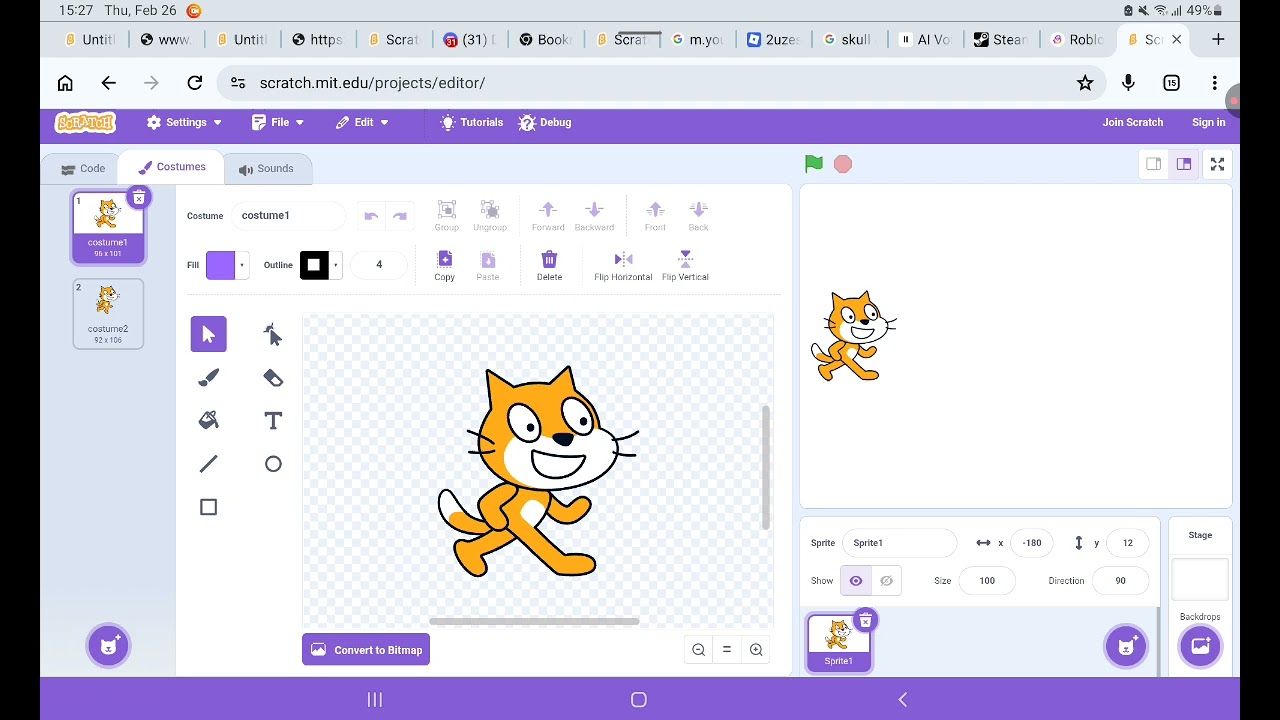
Task: Choose the Reshape tool
Action: (x=273, y=334)
